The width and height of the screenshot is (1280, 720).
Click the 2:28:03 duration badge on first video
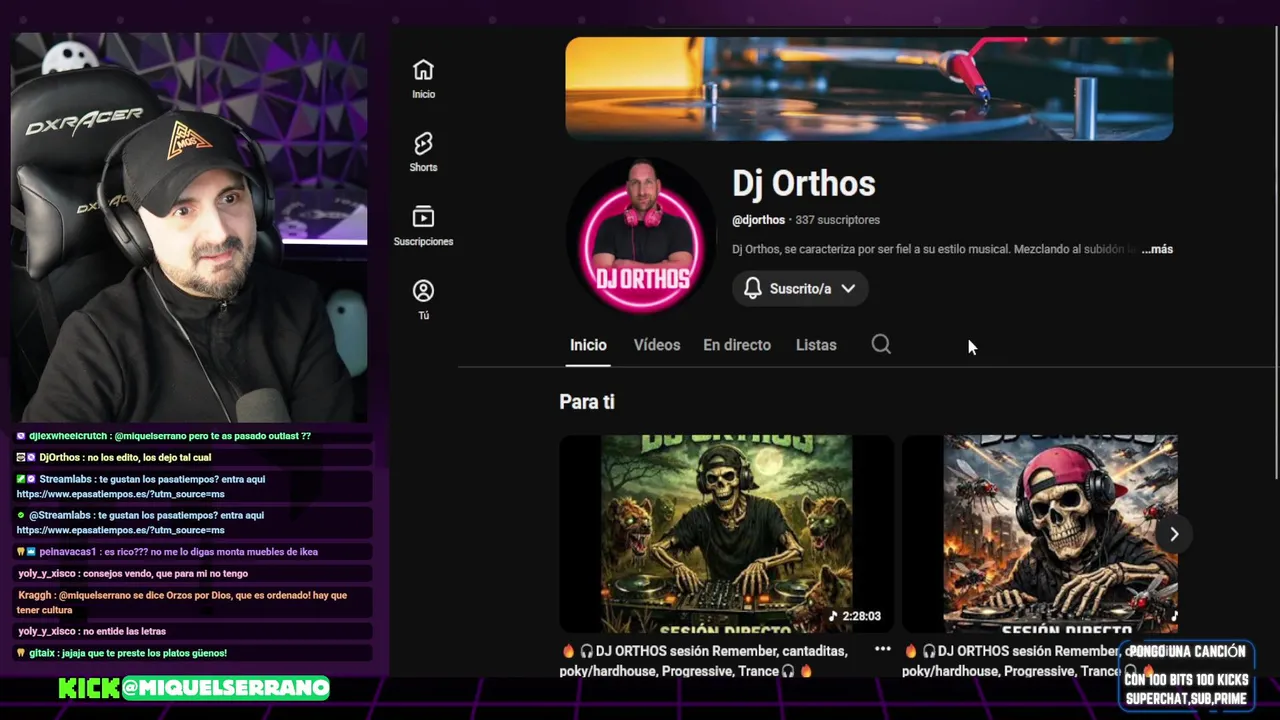click(x=855, y=616)
